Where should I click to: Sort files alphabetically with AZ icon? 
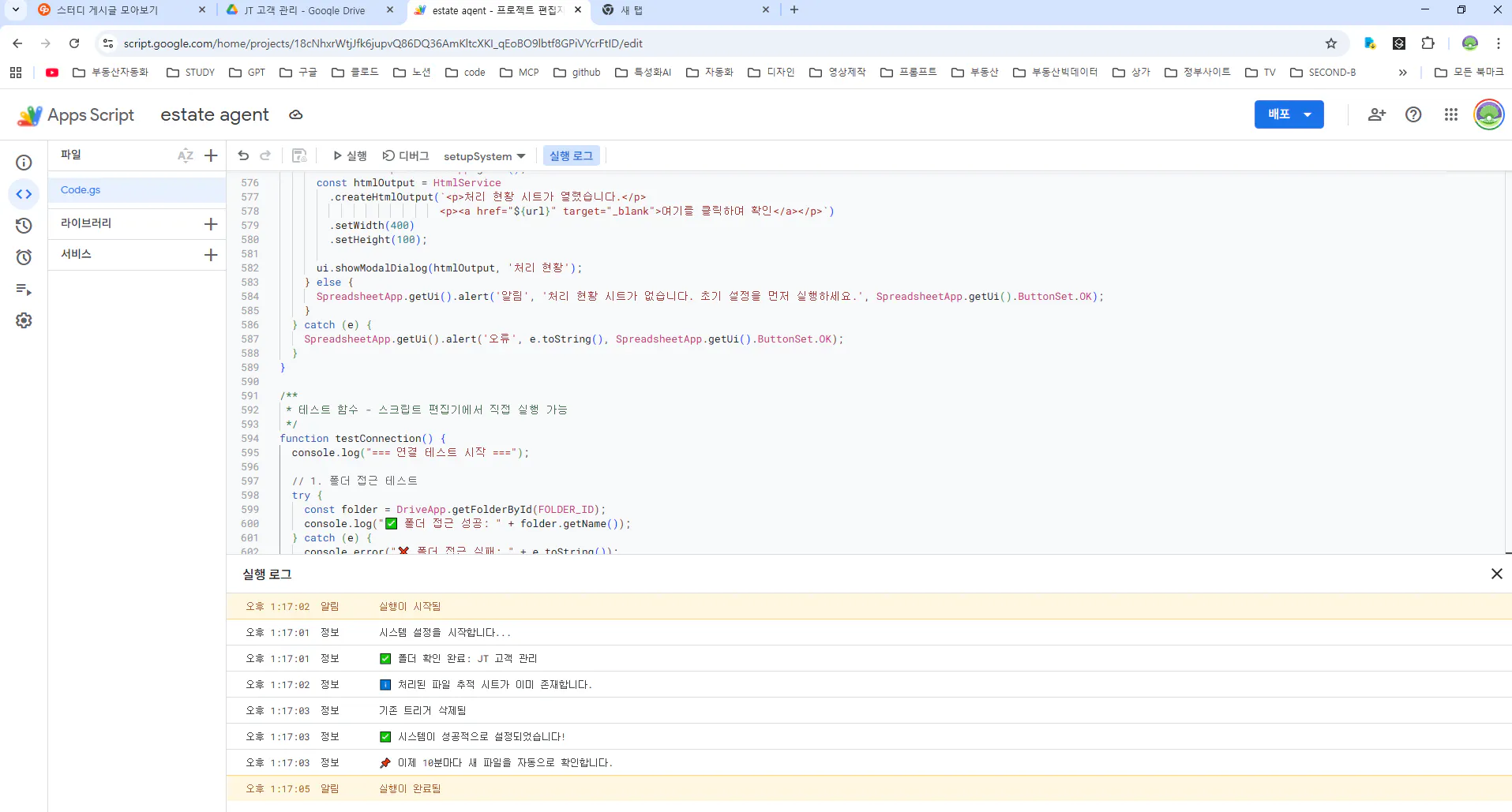click(x=186, y=155)
